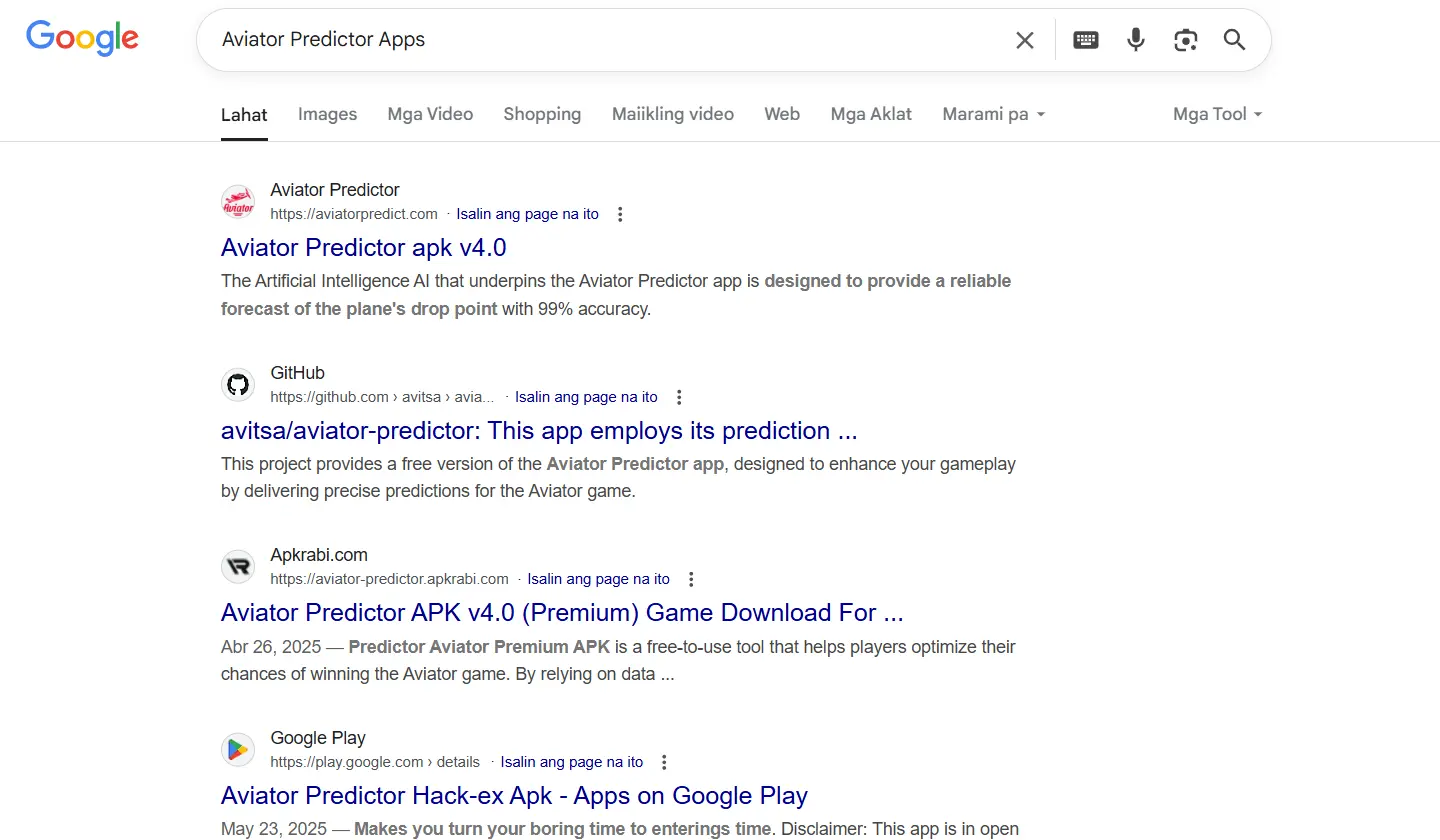The height and width of the screenshot is (840, 1440).
Task: Click the Google Play result favicon
Action: [238, 750]
